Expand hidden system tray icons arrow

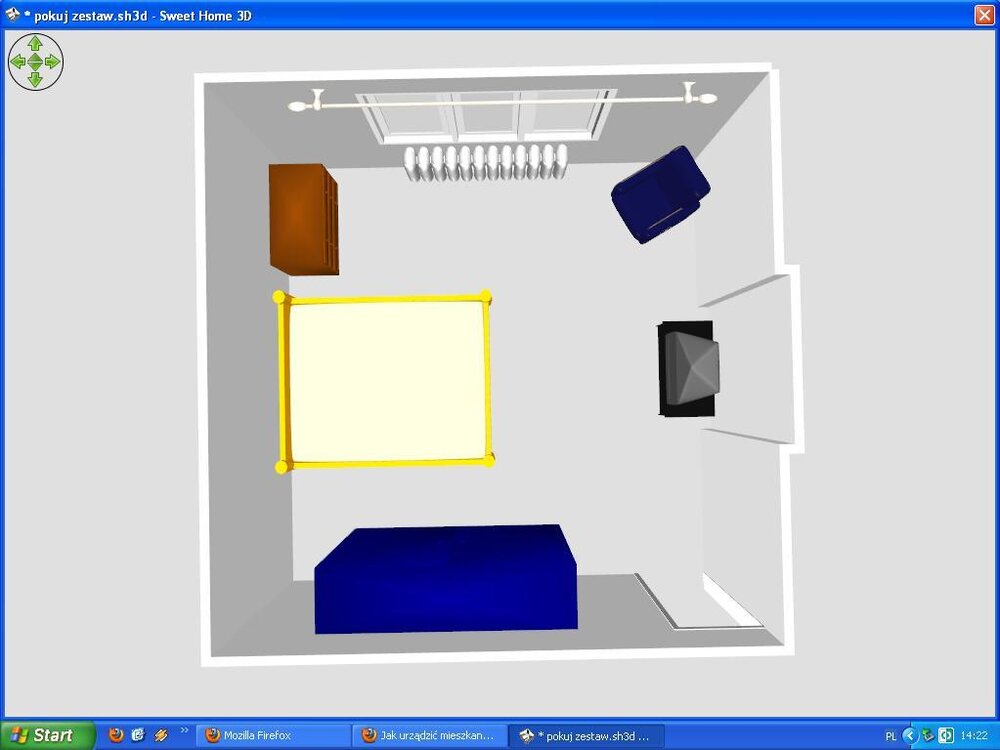pos(909,736)
